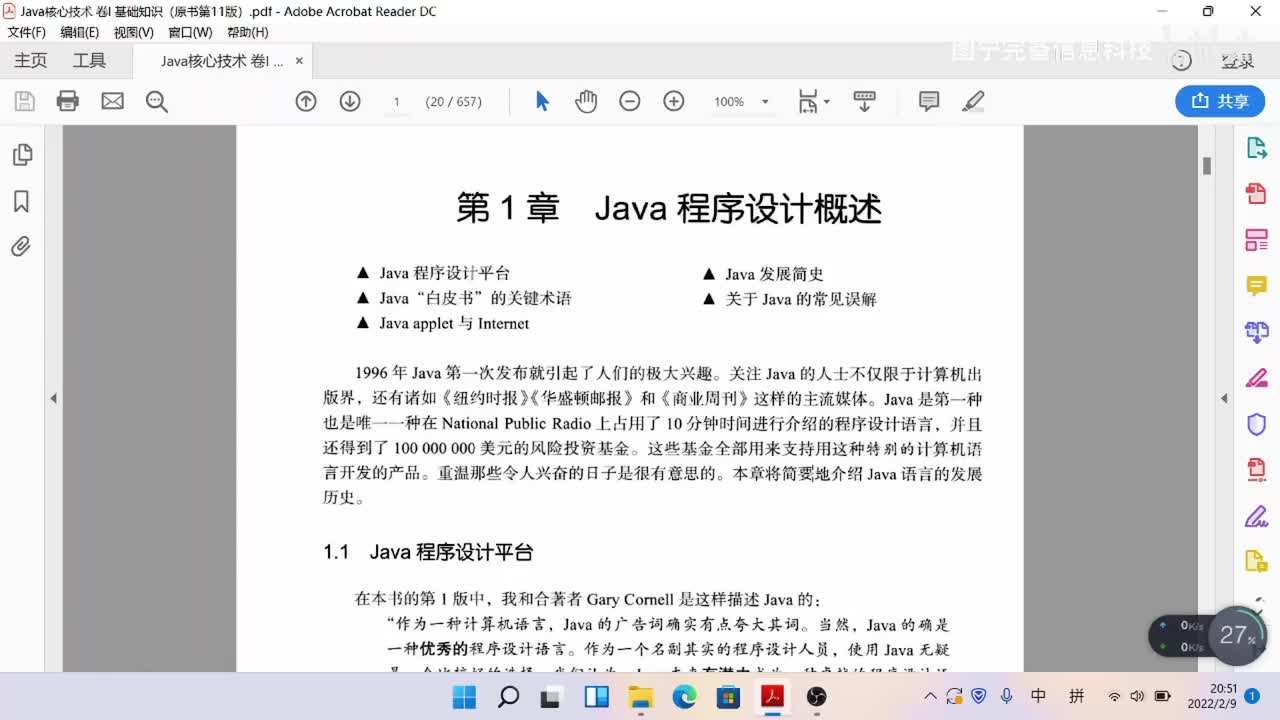Expand fit page tool dropdown arrow
Image resolution: width=1280 pixels, height=720 pixels.
(826, 102)
